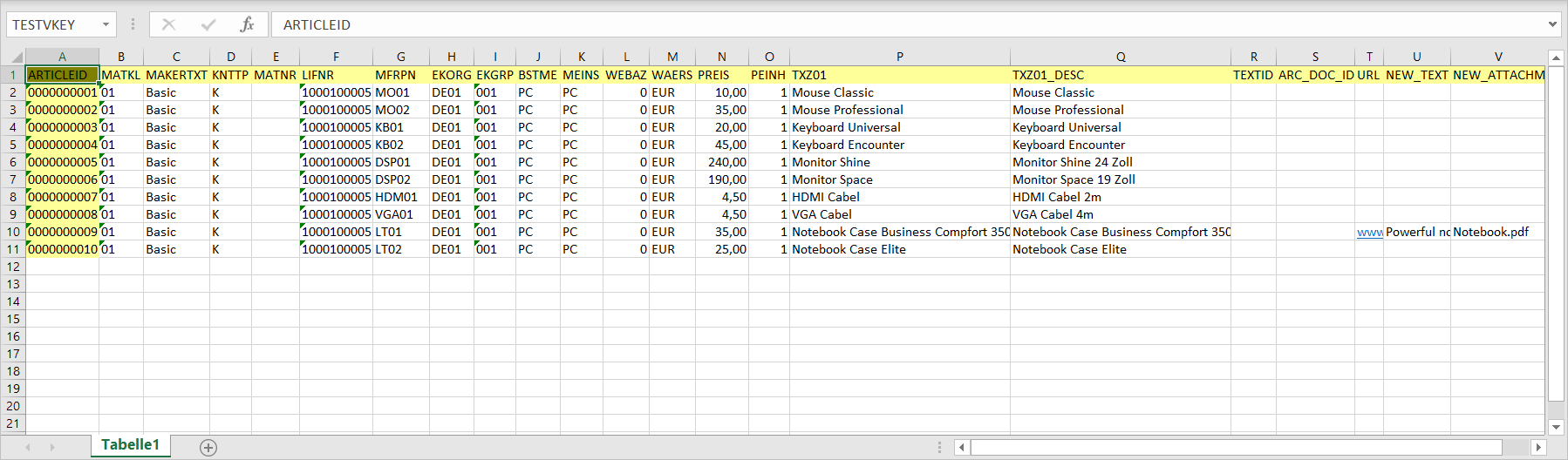1568x460 pixels.
Task: Click the Select All corner above row 1
Action: pyautogui.click(x=12, y=57)
